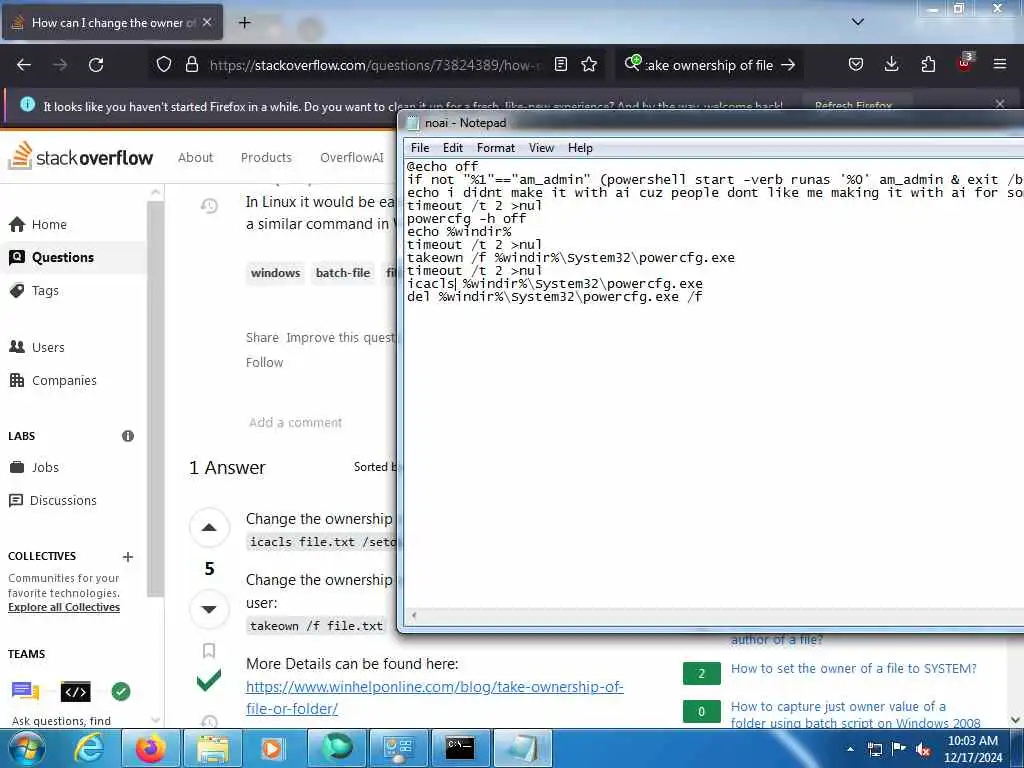The width and height of the screenshot is (1024, 768).
Task: Bookmark the answer with the bookmark icon
Action: point(209,650)
